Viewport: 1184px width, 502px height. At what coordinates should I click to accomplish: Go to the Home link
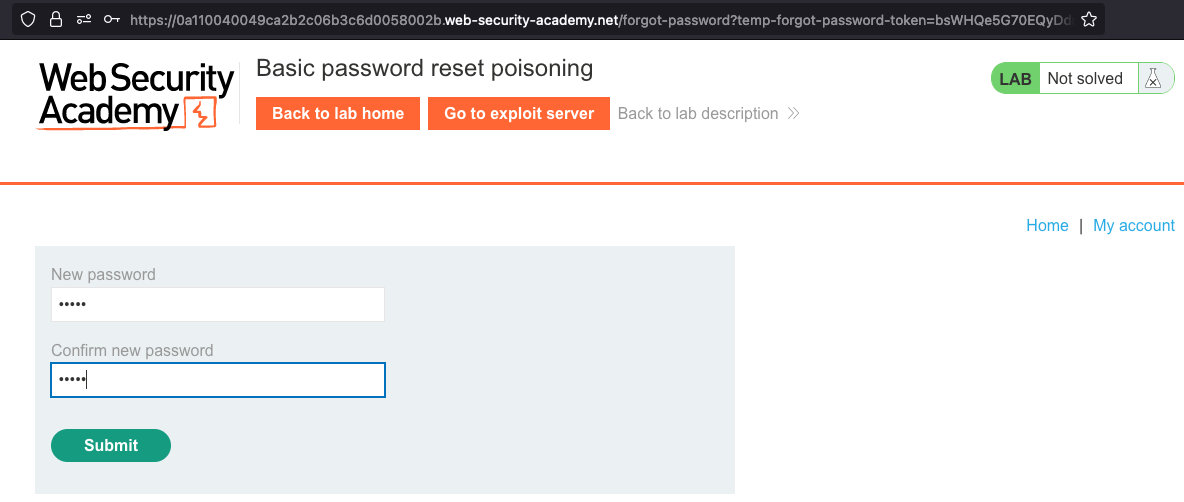click(1047, 226)
